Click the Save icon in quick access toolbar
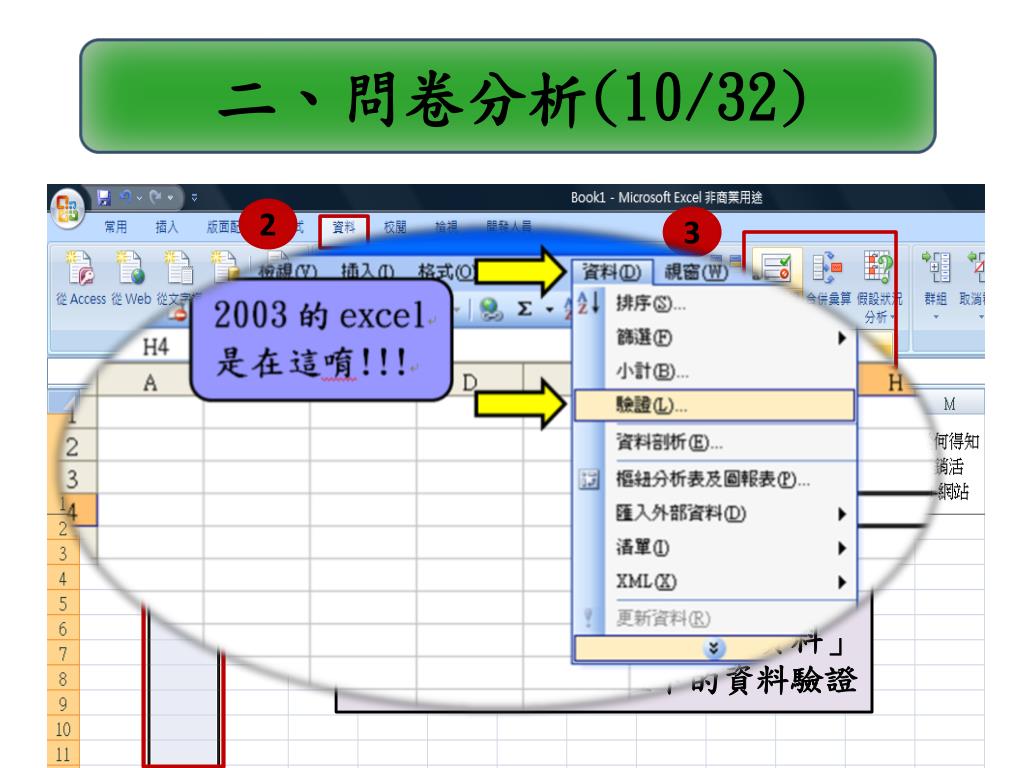The width and height of the screenshot is (1024, 768). pos(103,197)
